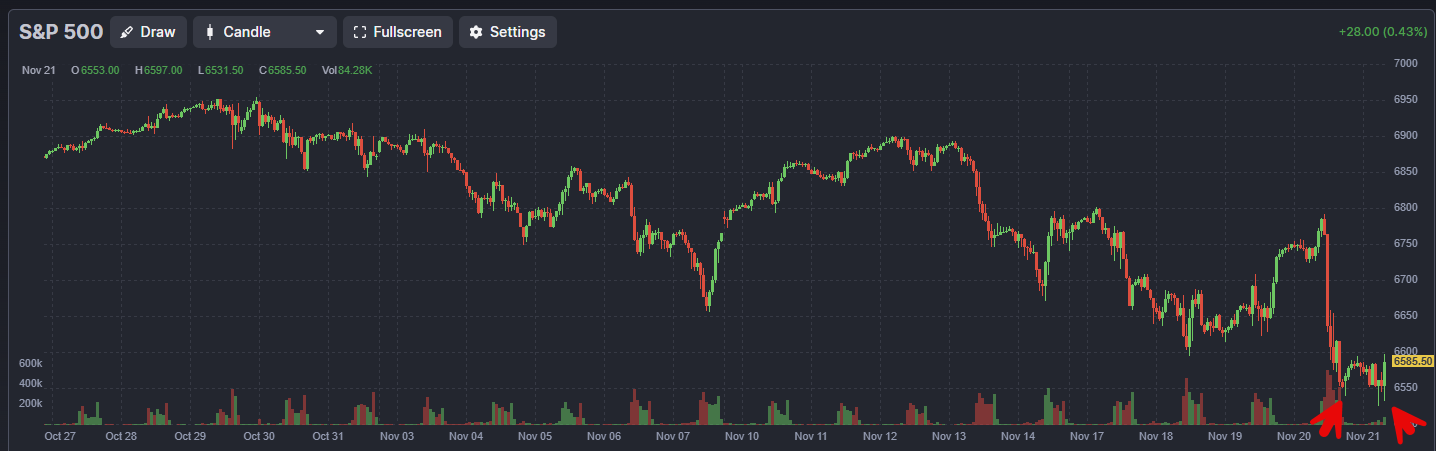The height and width of the screenshot is (451, 1436).
Task: Click the O 6553.00 open price readout
Action: click(94, 70)
